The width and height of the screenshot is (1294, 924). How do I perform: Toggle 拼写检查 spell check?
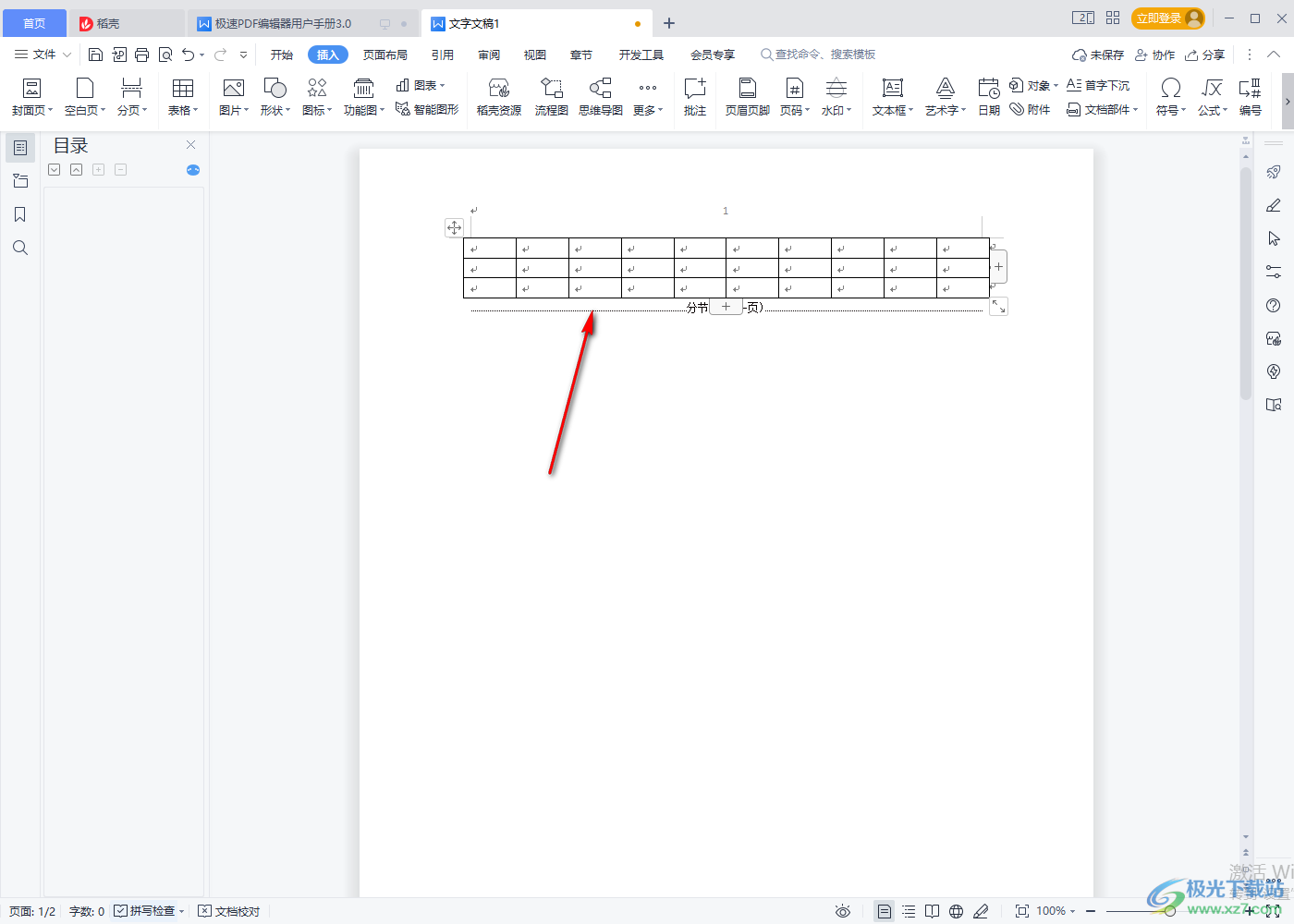(x=149, y=911)
